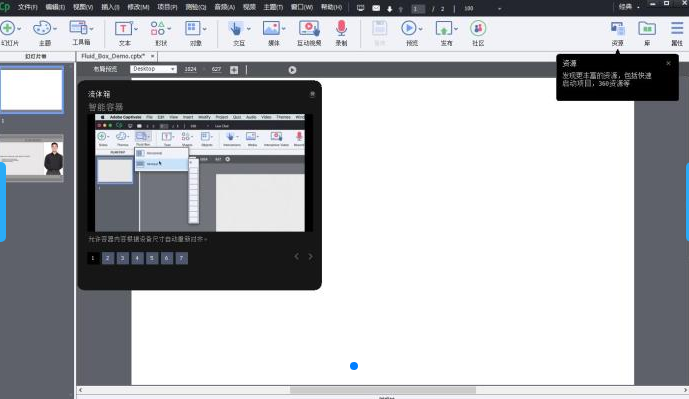689x399 pixels.
Task: Click the current slide number field
Action: pyautogui.click(x=418, y=9)
